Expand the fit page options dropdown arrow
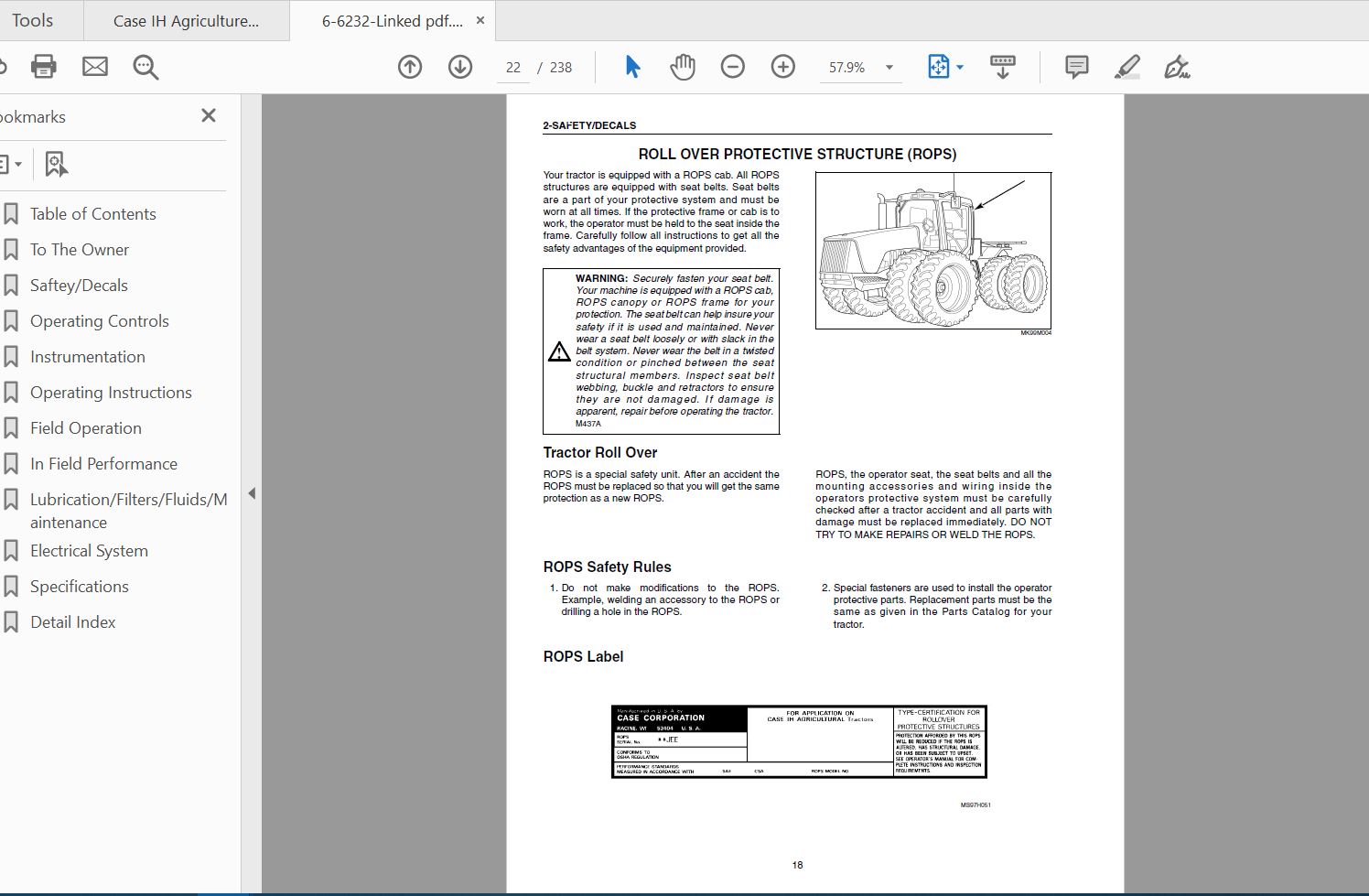1369x896 pixels. point(959,67)
